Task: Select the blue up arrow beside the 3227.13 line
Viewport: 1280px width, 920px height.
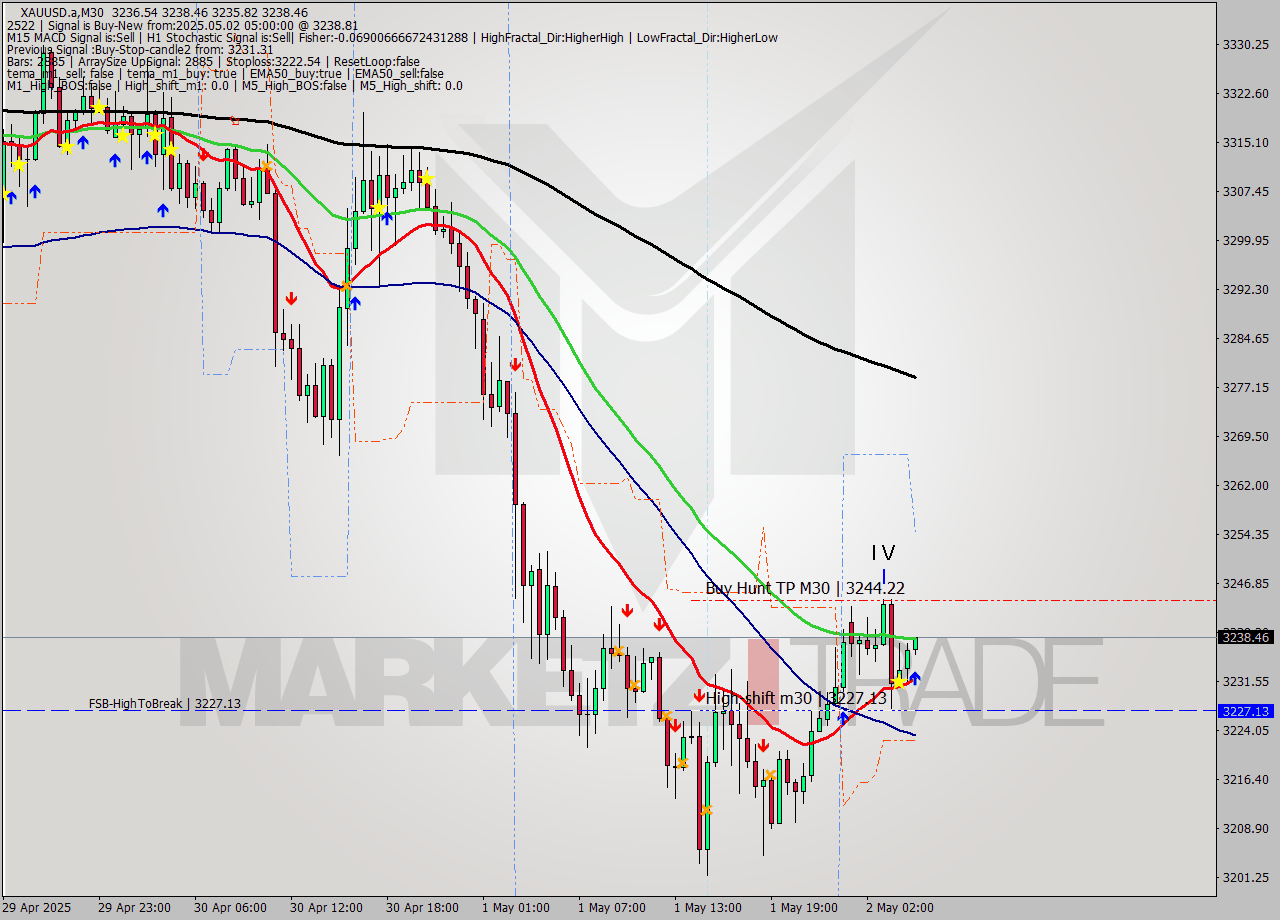Action: [x=844, y=716]
